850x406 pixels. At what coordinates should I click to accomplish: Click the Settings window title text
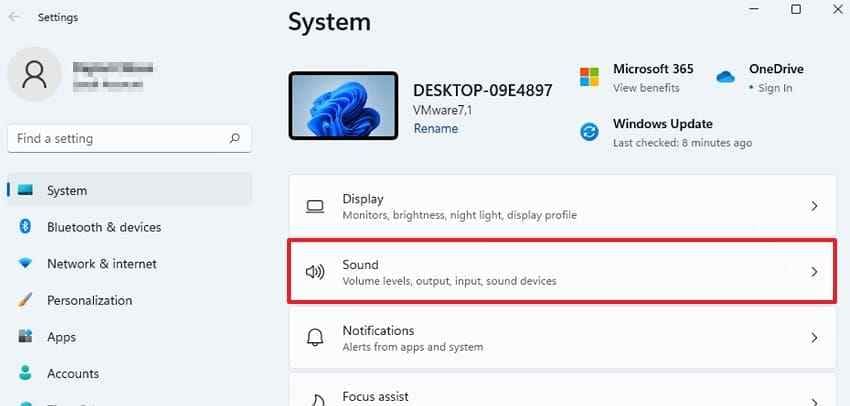[58, 17]
